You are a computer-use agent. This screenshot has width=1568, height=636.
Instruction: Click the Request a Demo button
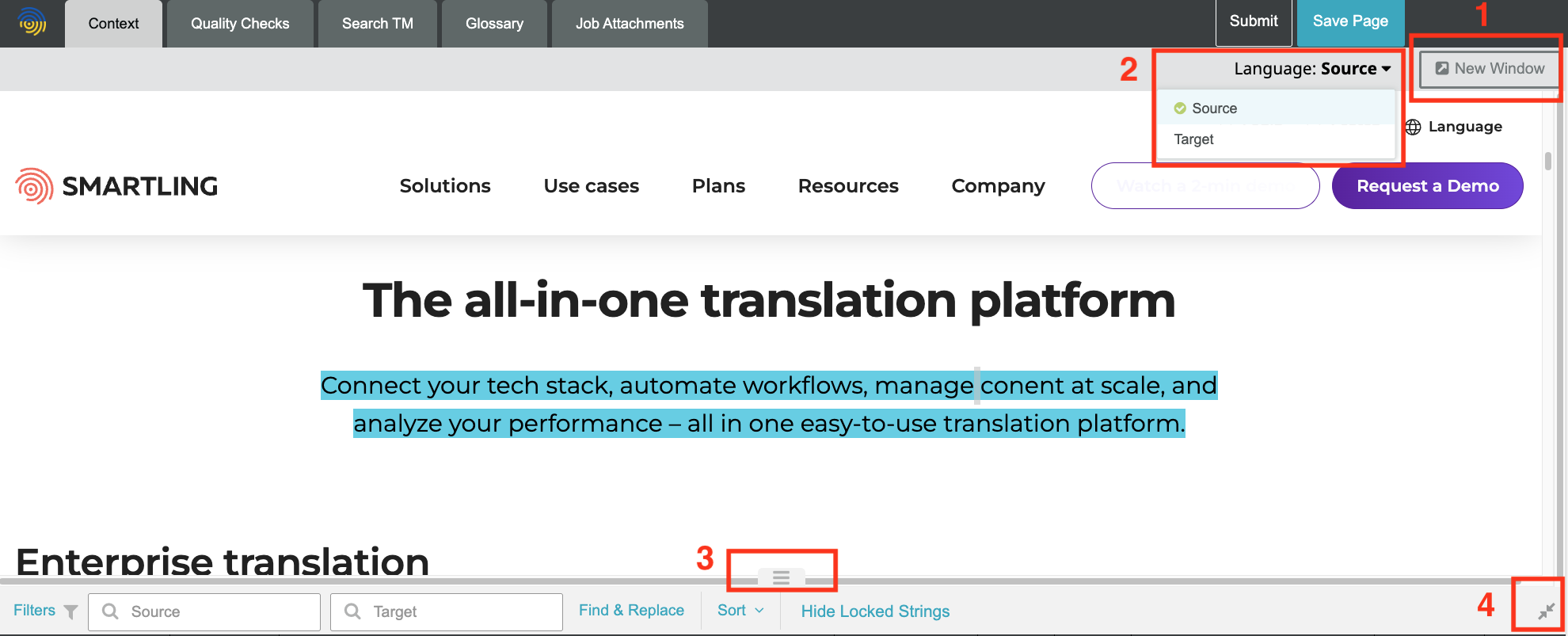(1427, 186)
